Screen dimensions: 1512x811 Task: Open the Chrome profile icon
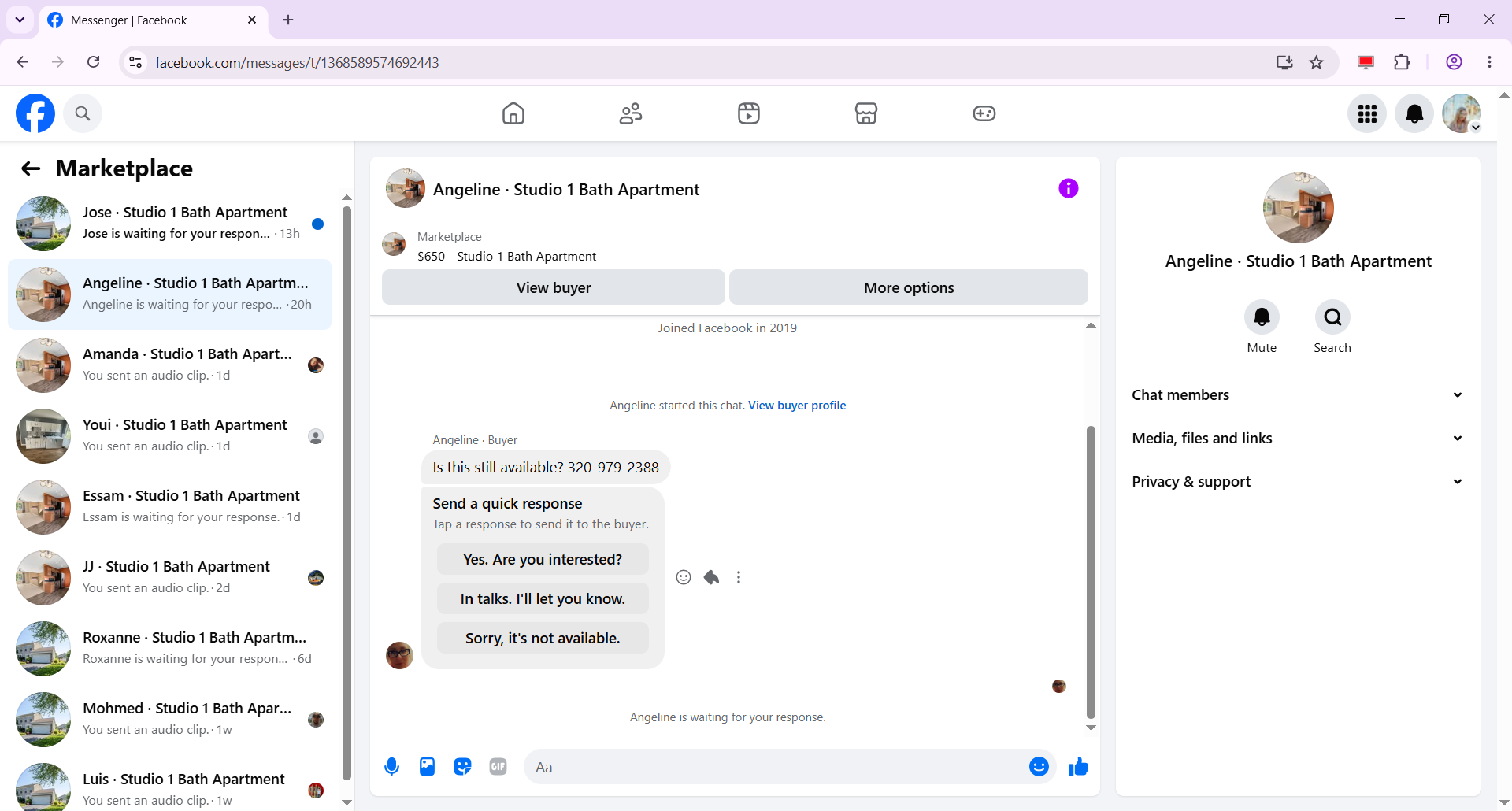point(1454,62)
